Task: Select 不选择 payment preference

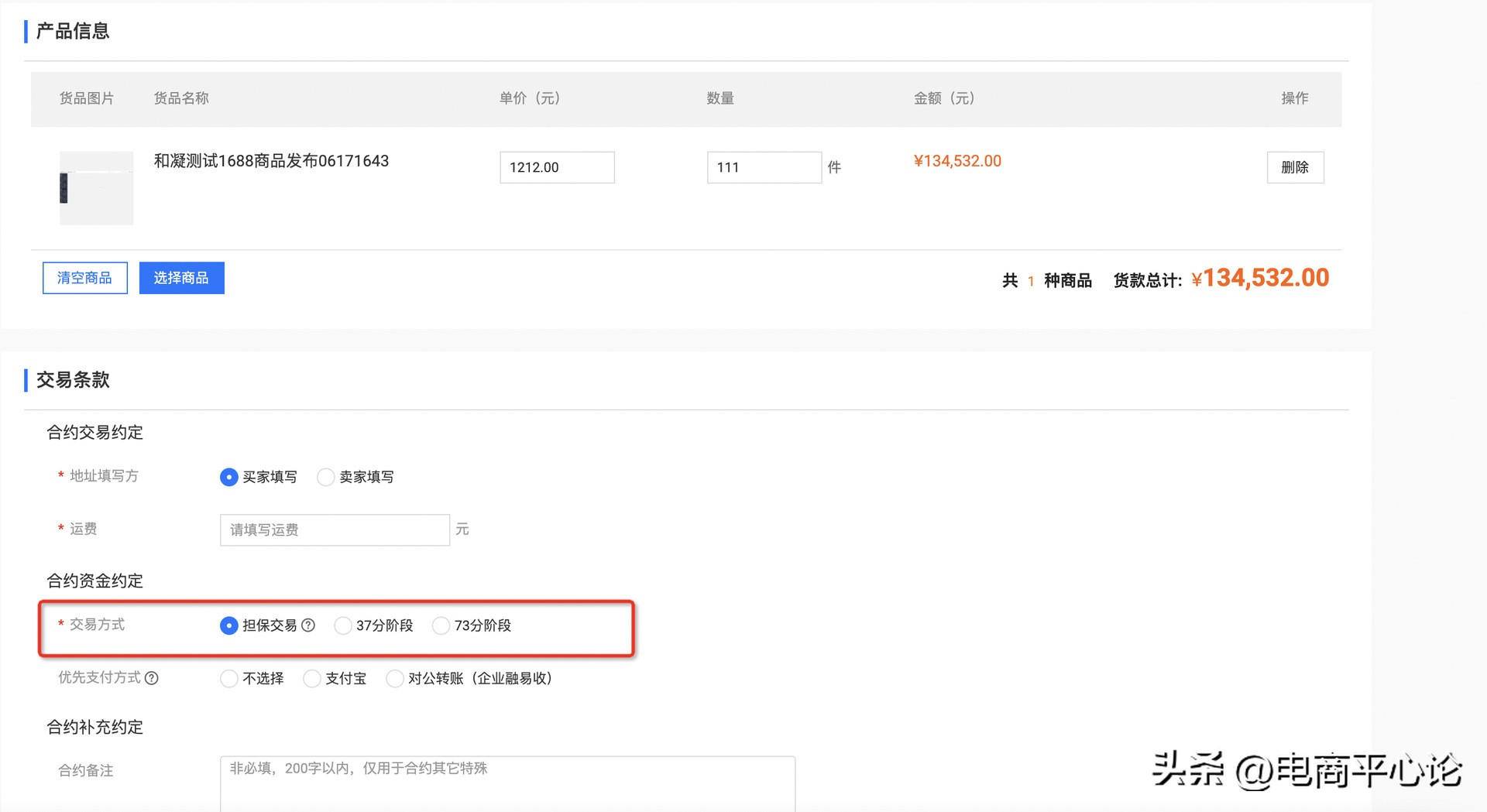Action: point(228,679)
